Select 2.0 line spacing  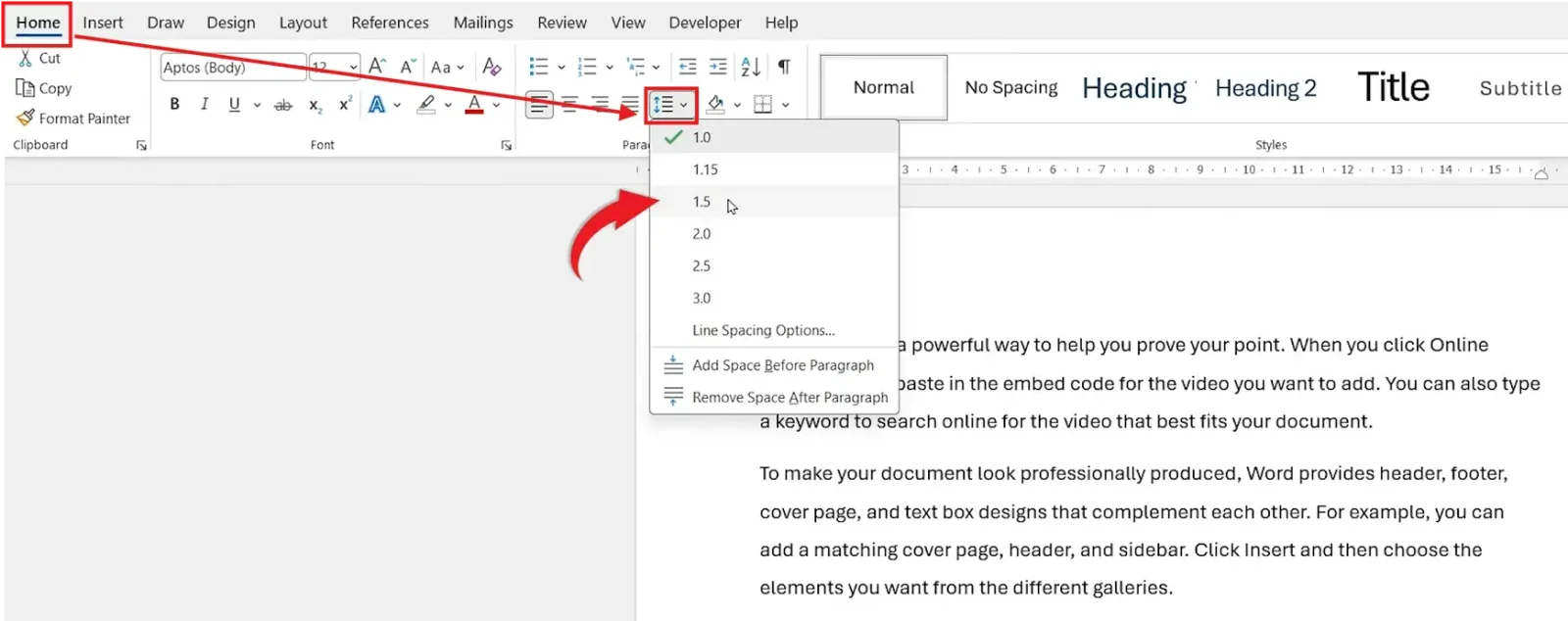[x=774, y=234]
